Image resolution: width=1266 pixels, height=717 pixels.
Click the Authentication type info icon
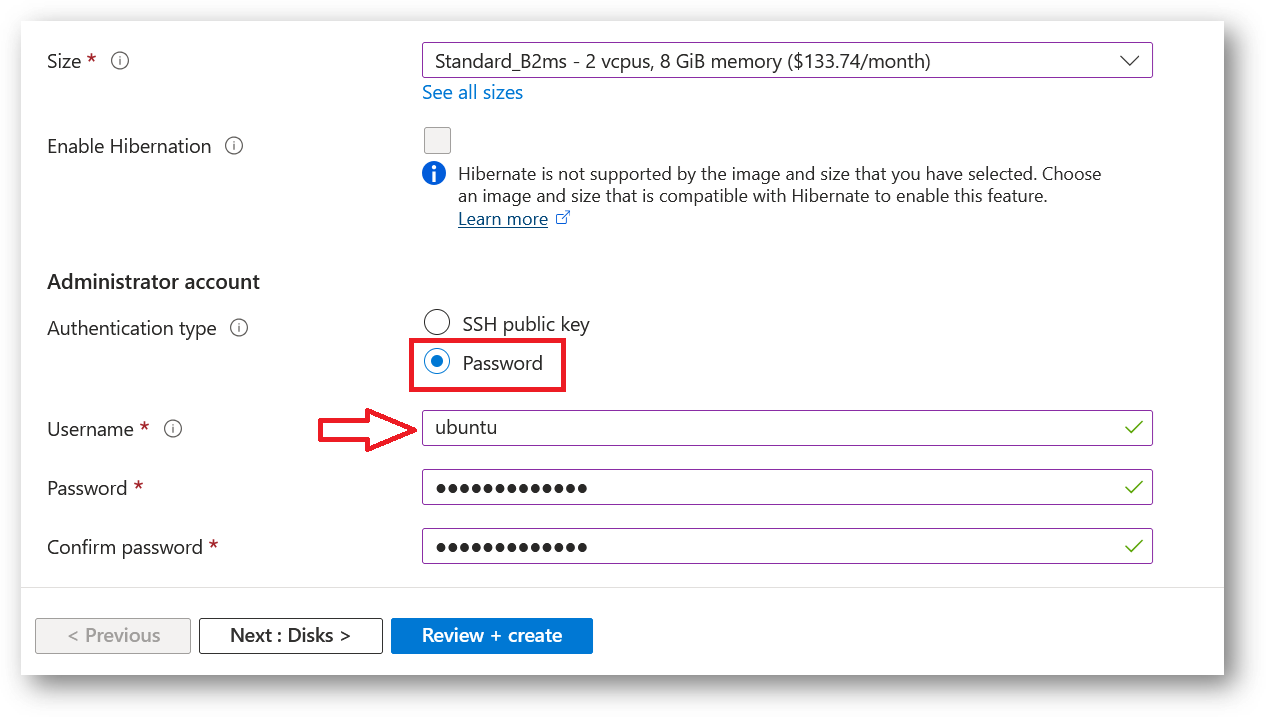[239, 328]
